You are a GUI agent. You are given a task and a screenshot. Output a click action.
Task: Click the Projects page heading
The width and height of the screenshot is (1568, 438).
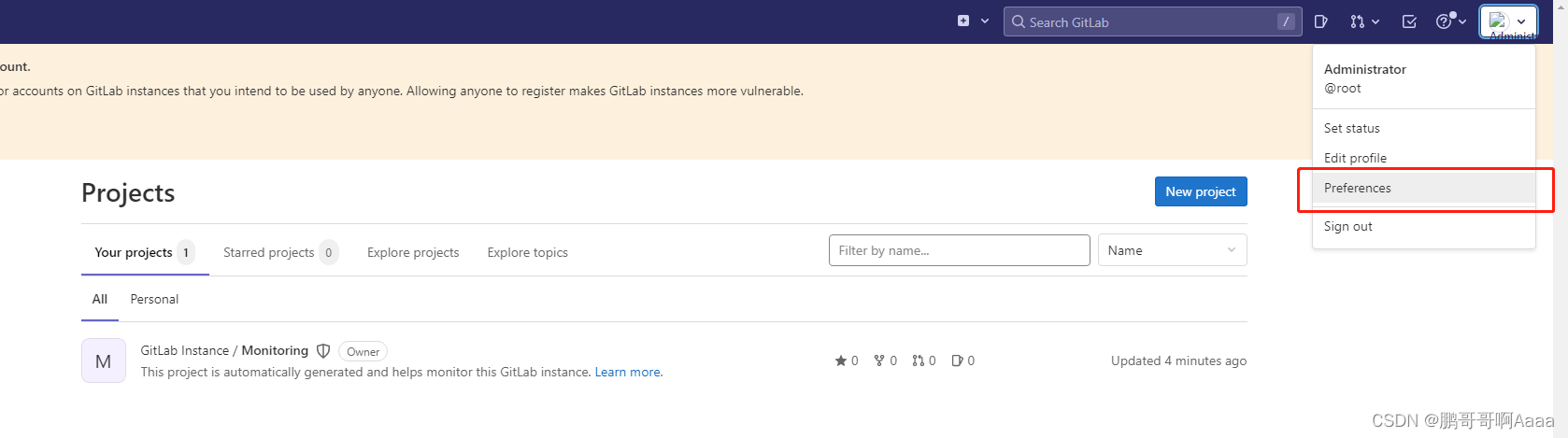coord(128,192)
